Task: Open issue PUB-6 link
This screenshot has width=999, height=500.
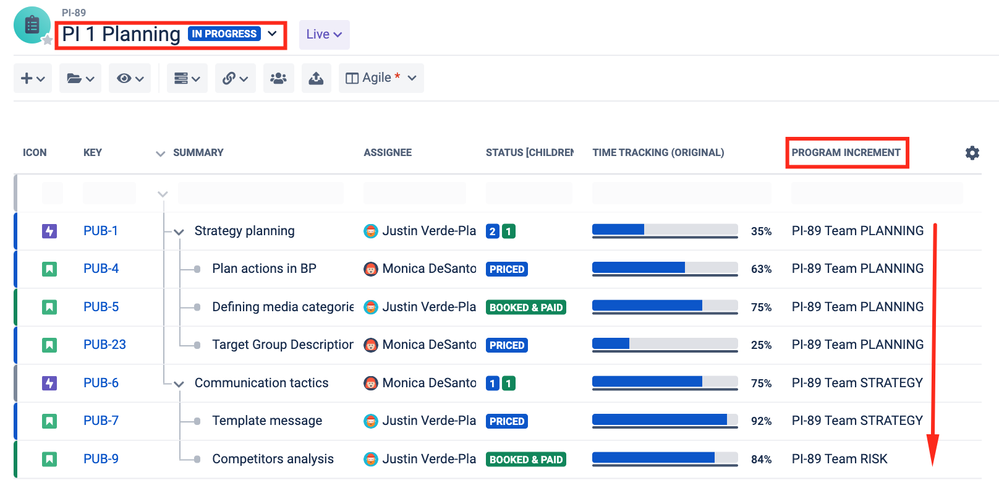Action: click(x=101, y=383)
